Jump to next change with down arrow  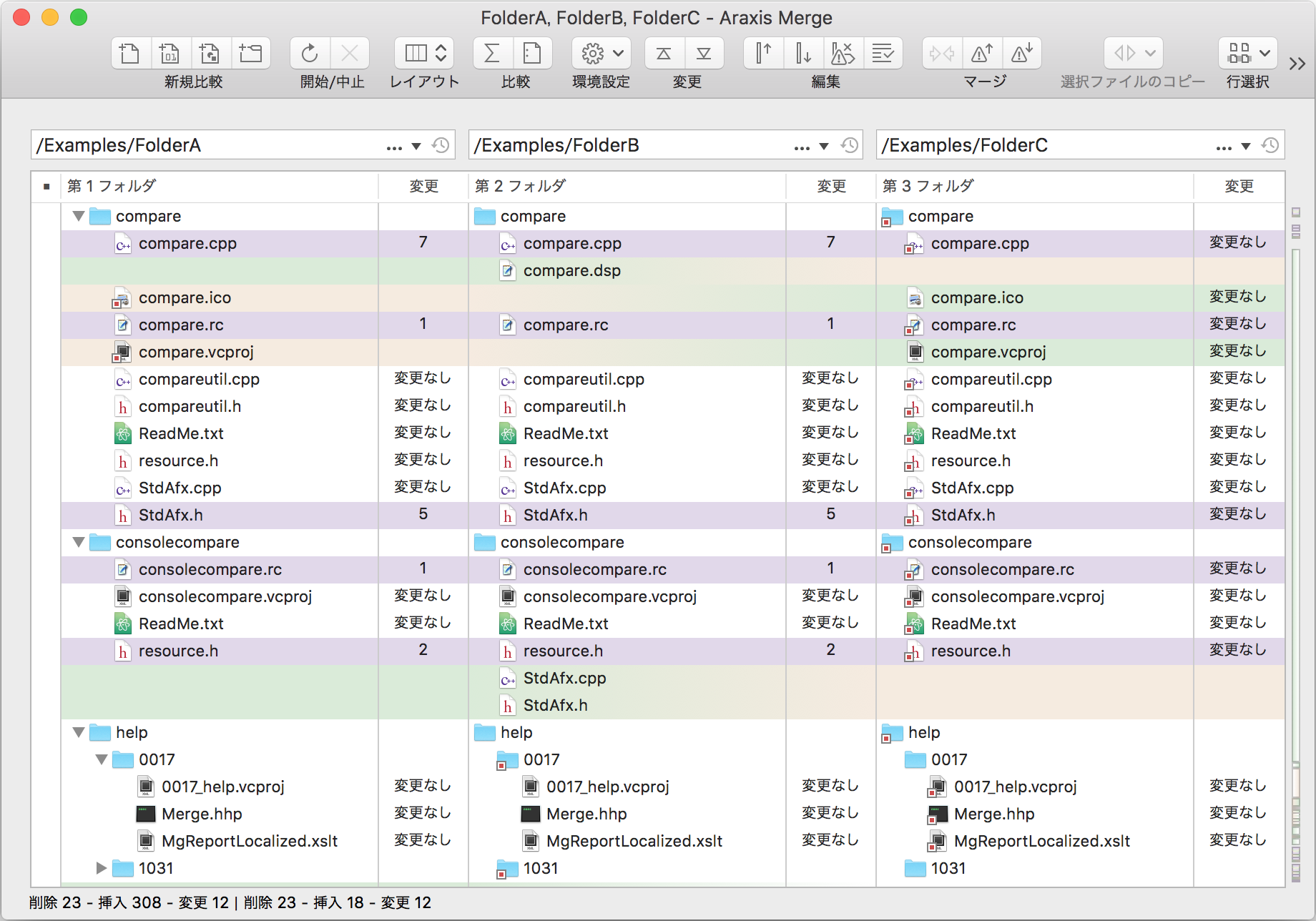pos(704,54)
